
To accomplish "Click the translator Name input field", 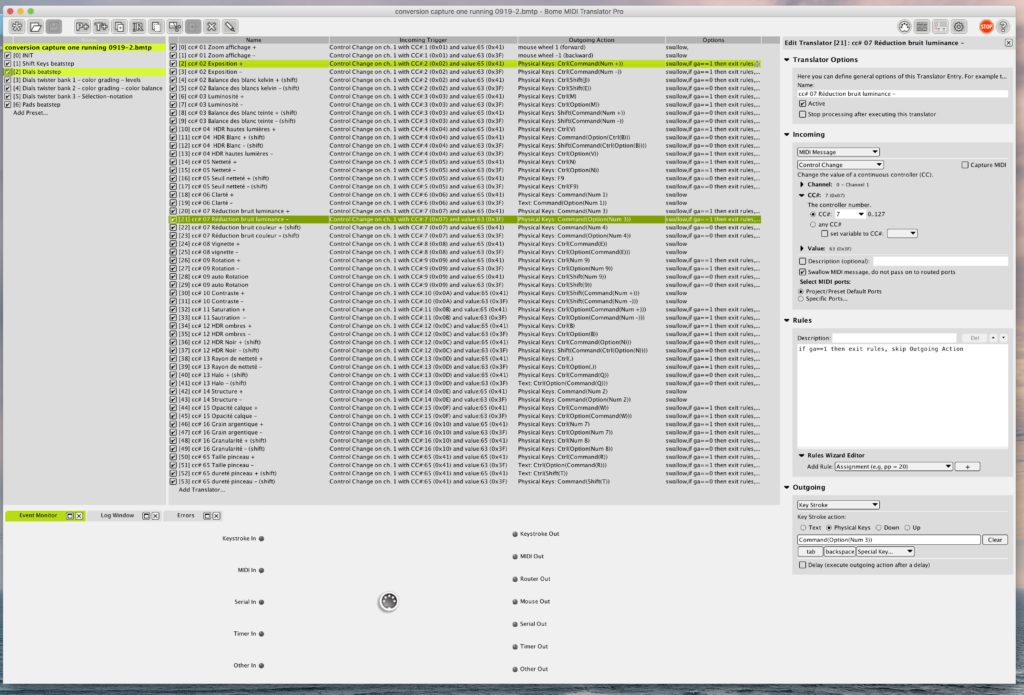I will [x=902, y=94].
